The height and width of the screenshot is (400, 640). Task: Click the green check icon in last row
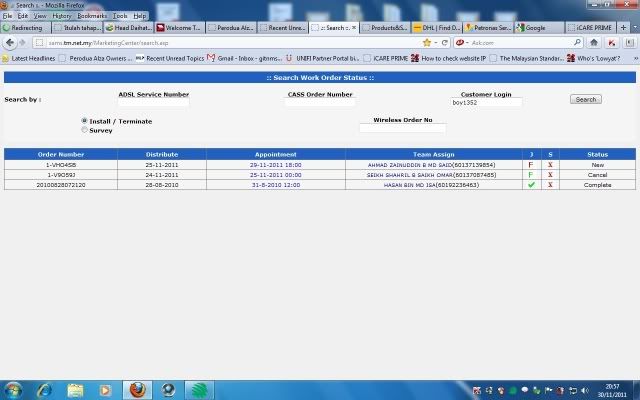coord(532,185)
